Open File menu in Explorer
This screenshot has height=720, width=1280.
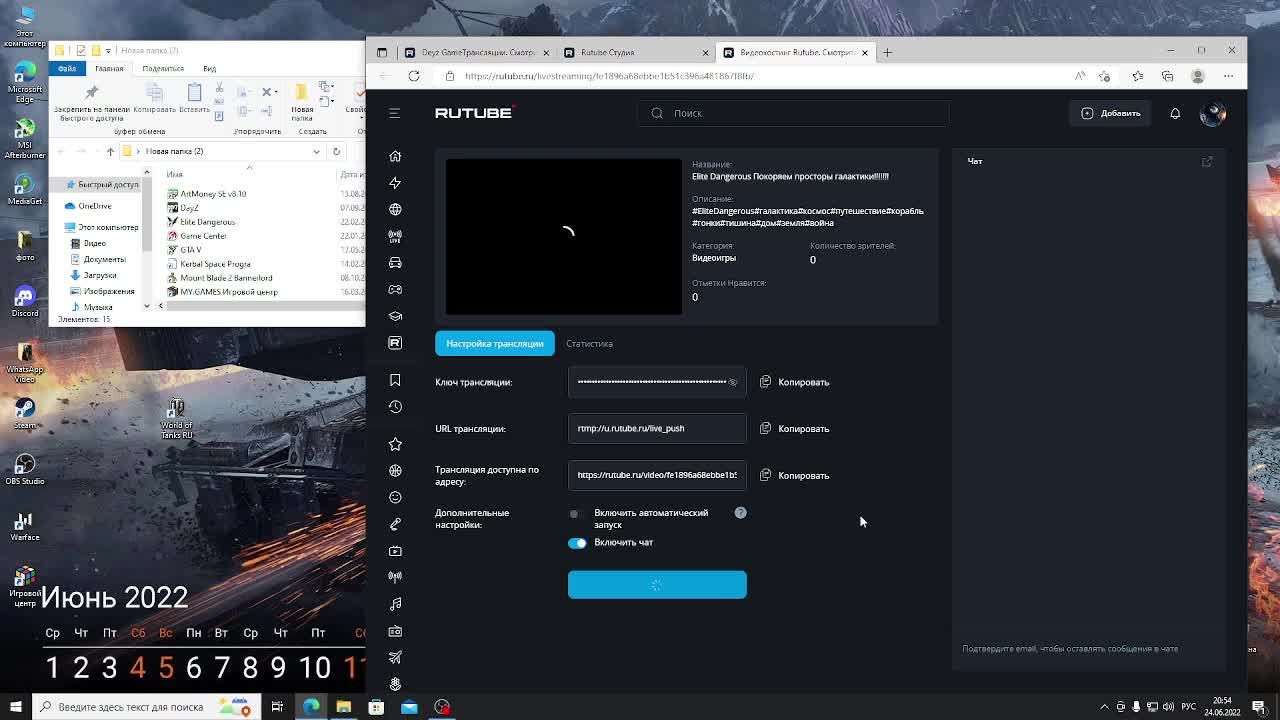(67, 68)
